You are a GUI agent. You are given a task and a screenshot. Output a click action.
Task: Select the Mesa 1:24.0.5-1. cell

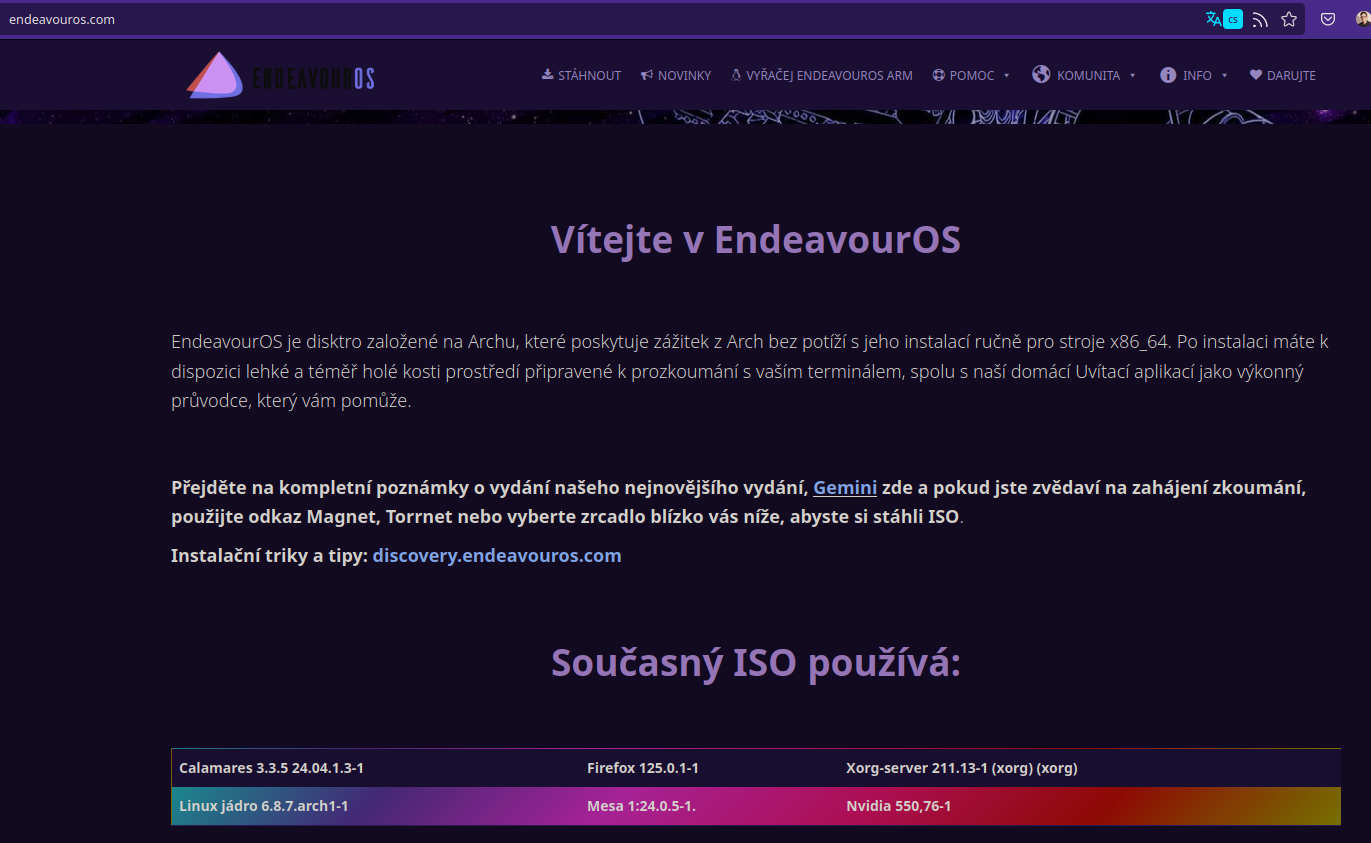pos(708,806)
